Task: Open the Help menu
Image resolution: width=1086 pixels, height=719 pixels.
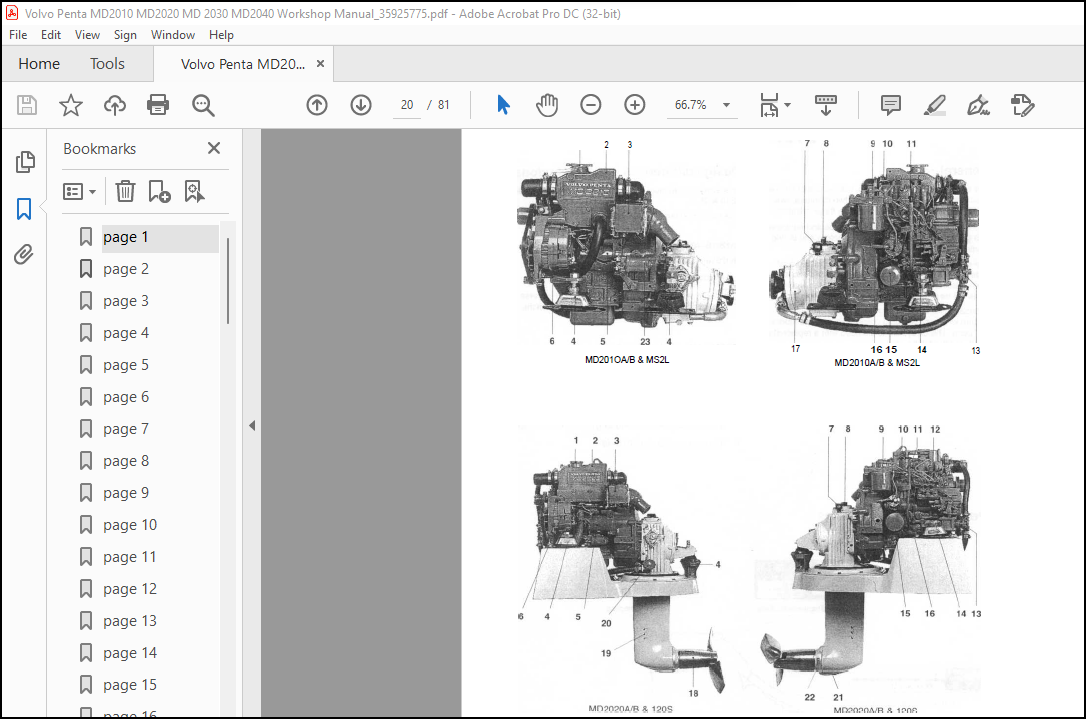Action: [221, 35]
